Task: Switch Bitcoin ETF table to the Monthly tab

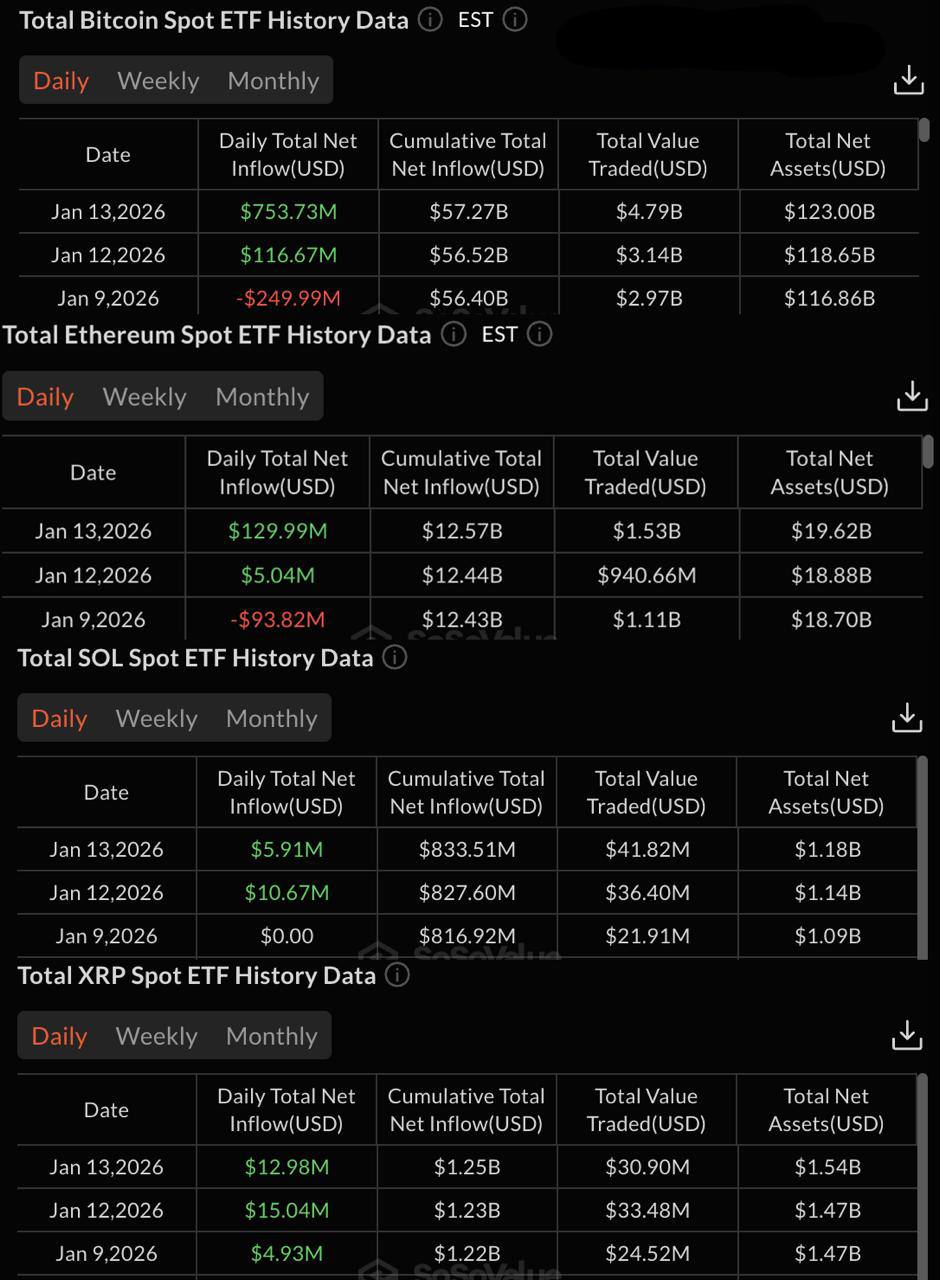Action: coord(273,81)
